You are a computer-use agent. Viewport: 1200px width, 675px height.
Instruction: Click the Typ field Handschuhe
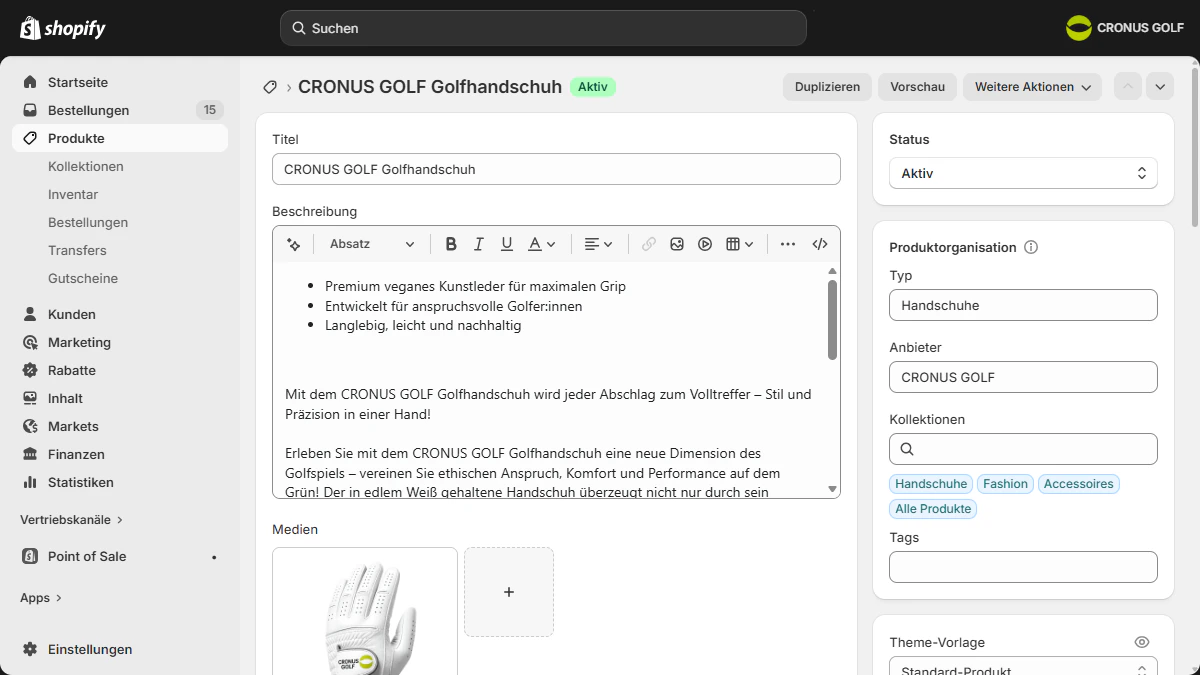[x=1023, y=305]
